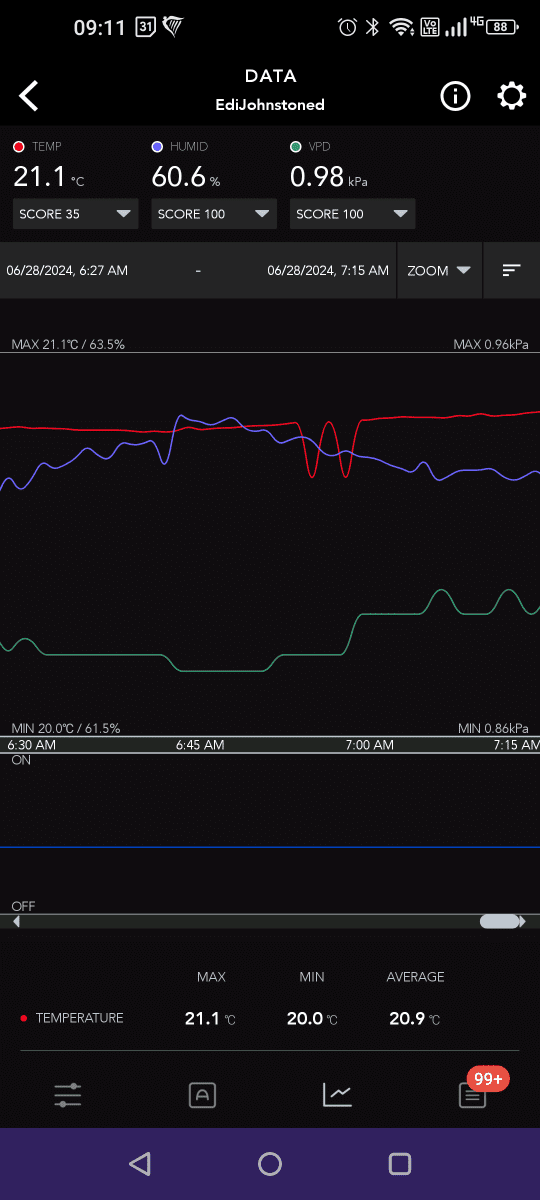Select end date 06/28/2024, 7:15 AM
The width and height of the screenshot is (540, 1200).
click(x=328, y=270)
